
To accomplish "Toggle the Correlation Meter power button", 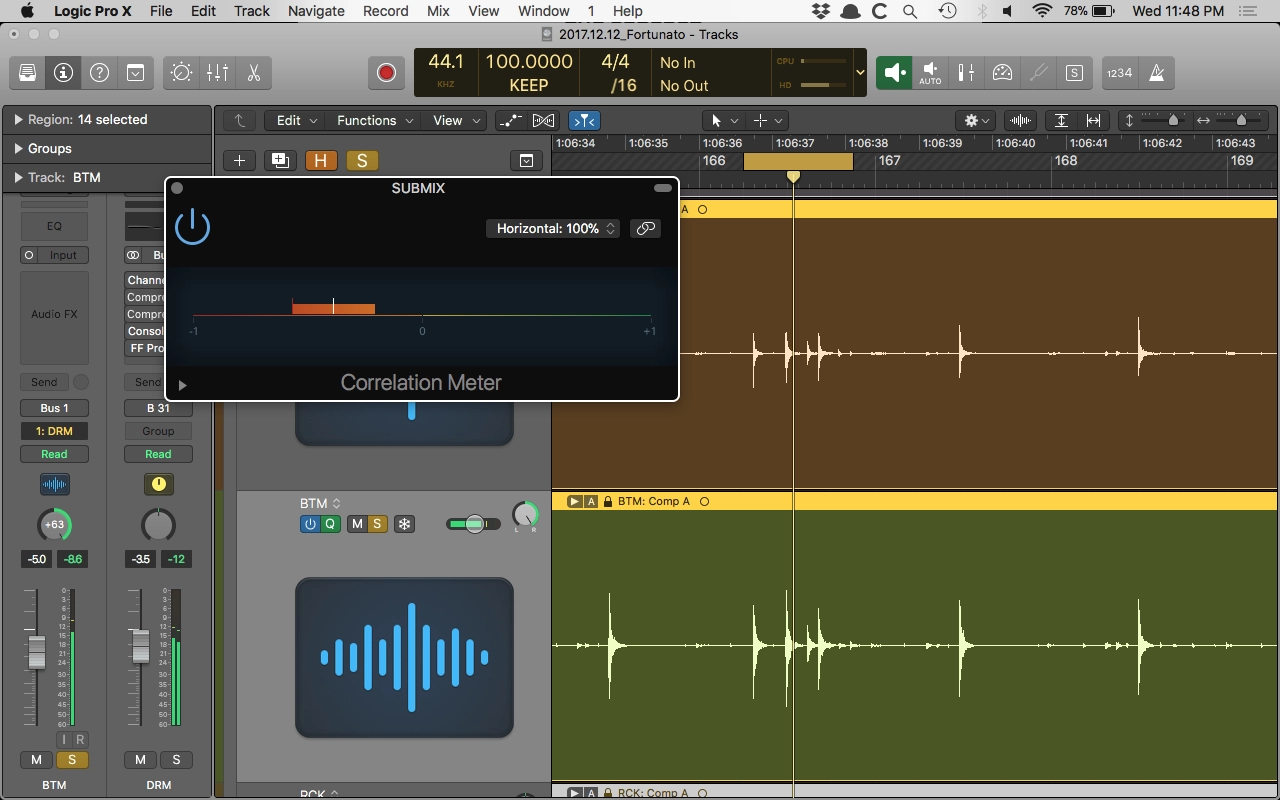I will coord(192,227).
